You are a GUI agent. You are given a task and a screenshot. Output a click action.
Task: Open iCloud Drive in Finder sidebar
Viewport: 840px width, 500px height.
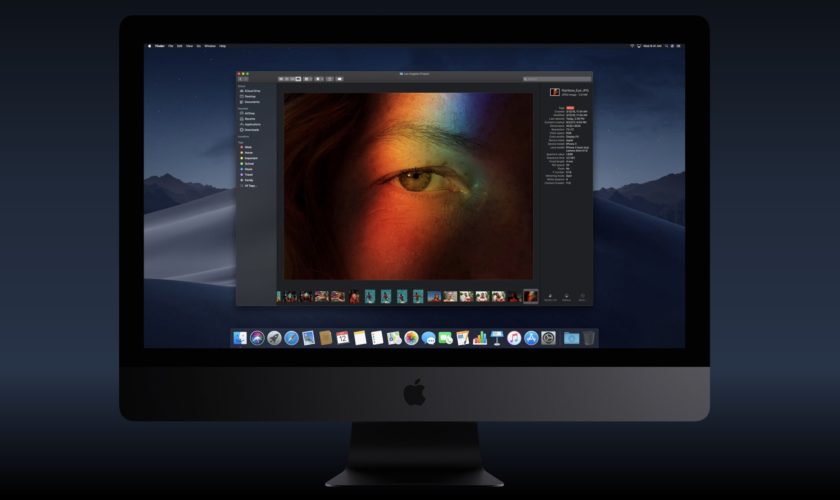(x=250, y=91)
